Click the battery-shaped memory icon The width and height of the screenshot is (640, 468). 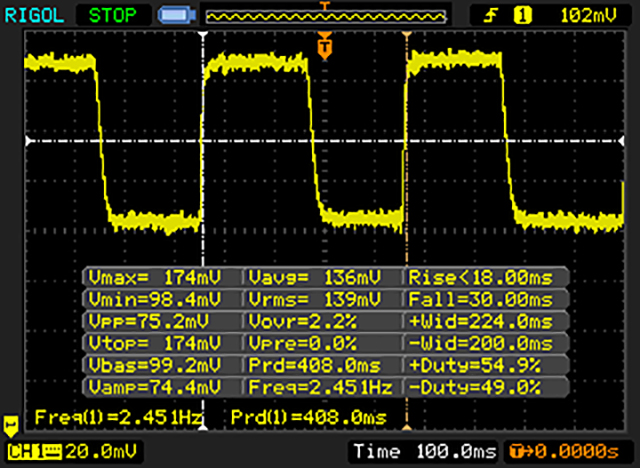177,16
